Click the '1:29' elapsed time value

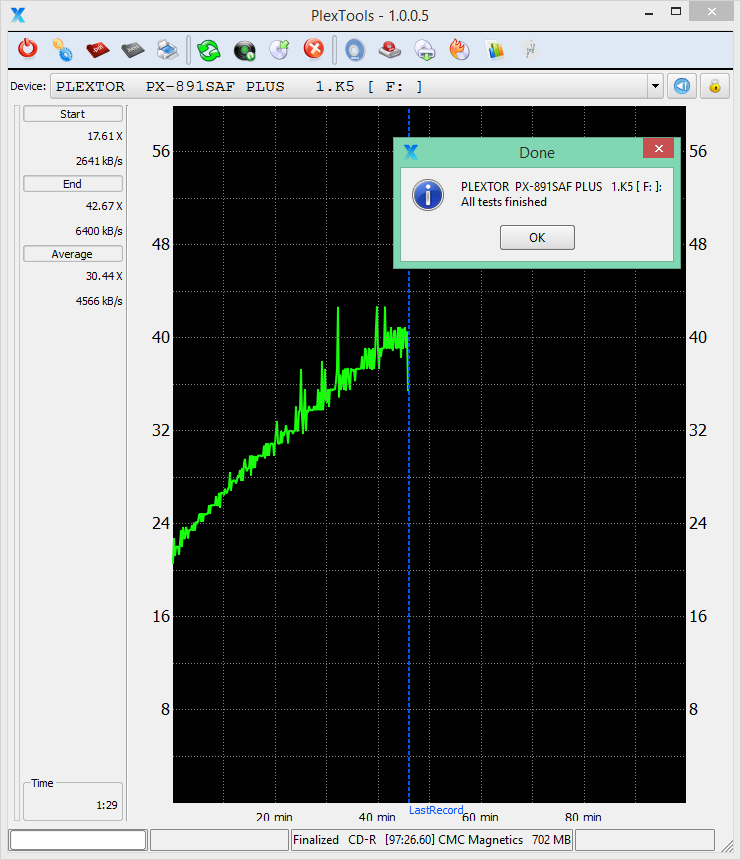[107, 805]
